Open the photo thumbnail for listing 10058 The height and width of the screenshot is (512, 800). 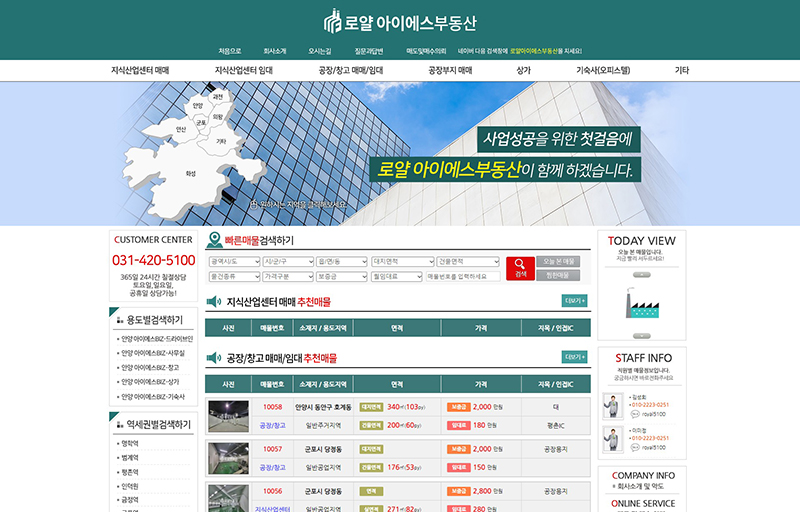(229, 416)
